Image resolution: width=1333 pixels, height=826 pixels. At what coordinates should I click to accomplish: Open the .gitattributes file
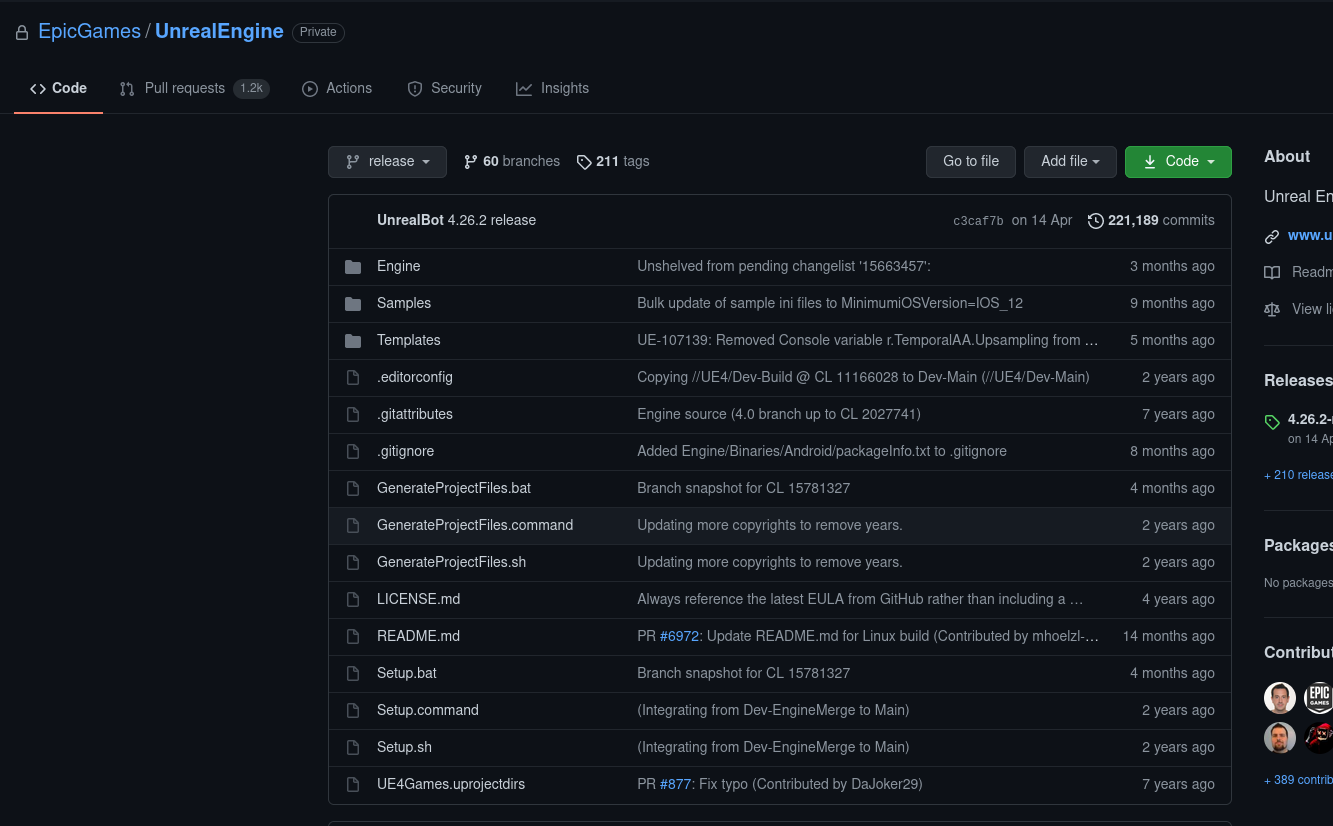(x=414, y=414)
